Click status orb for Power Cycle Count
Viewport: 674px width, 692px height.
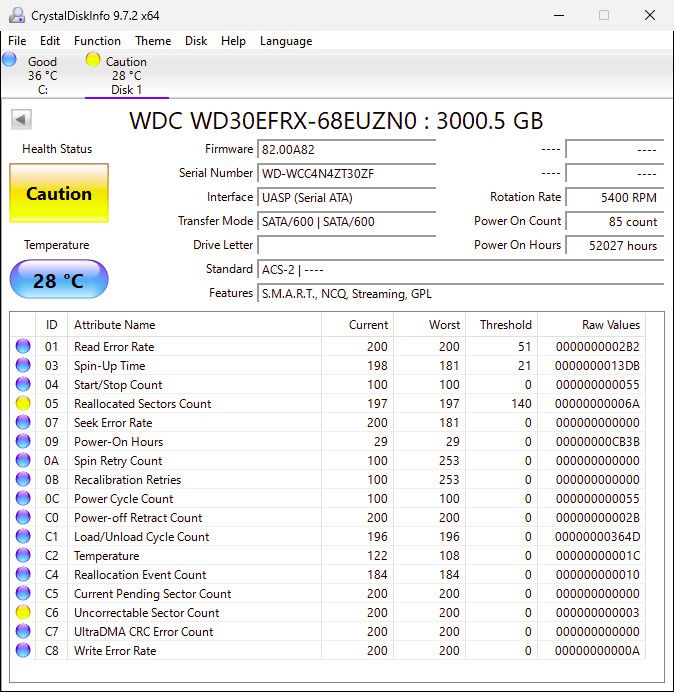23,498
